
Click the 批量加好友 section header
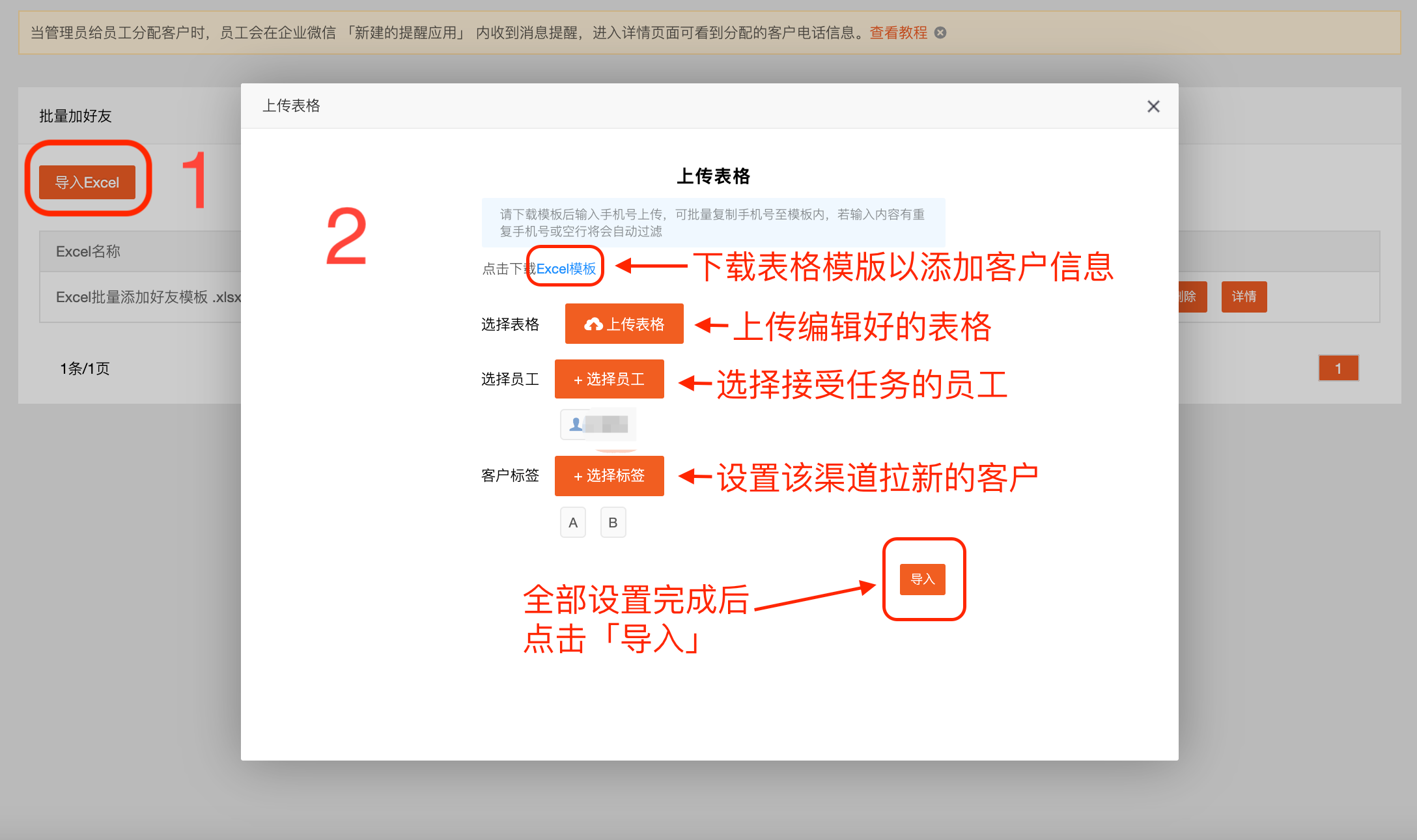pos(75,116)
